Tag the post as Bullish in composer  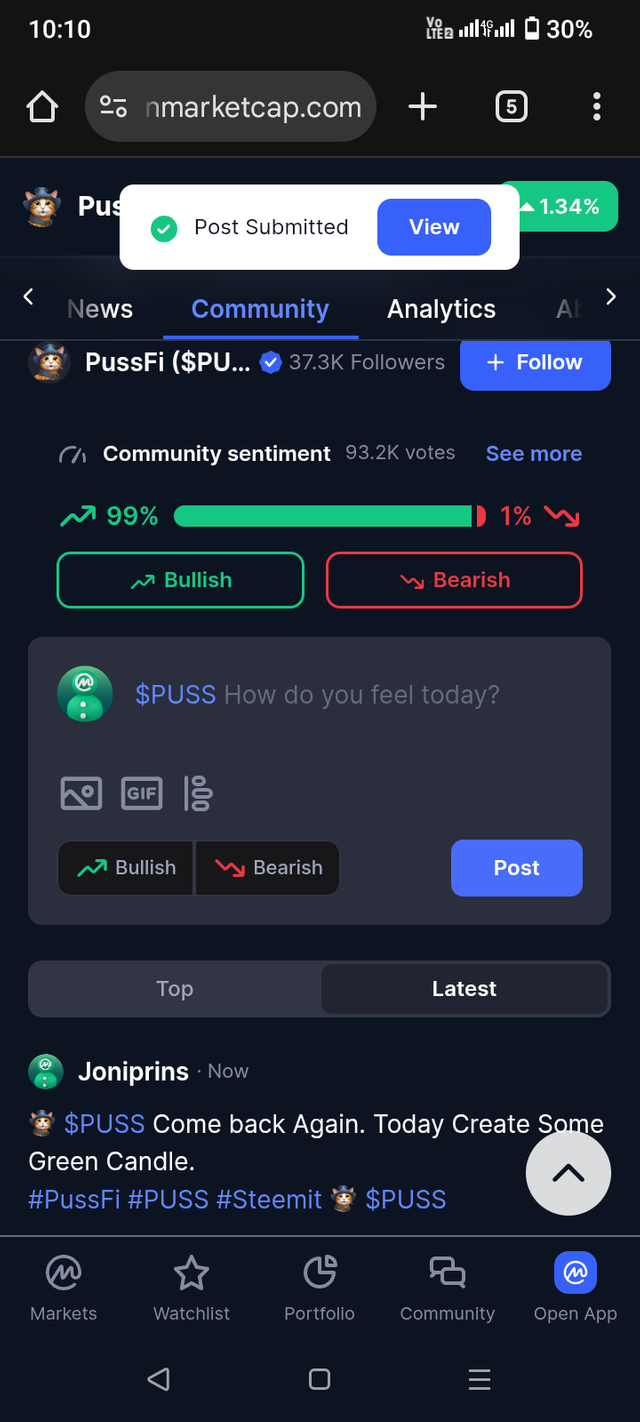coord(126,867)
